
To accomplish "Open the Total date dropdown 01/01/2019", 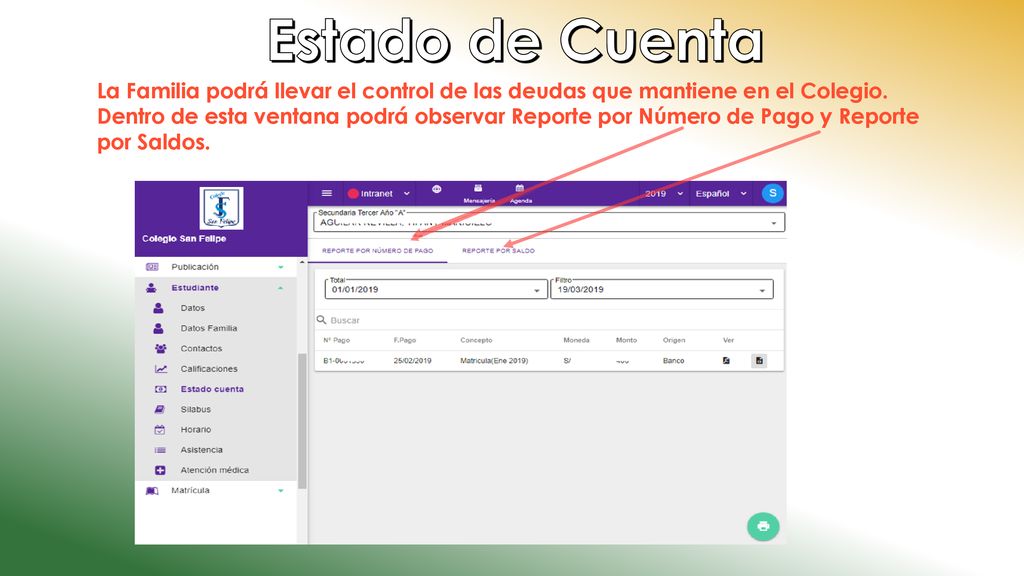I will pos(436,289).
